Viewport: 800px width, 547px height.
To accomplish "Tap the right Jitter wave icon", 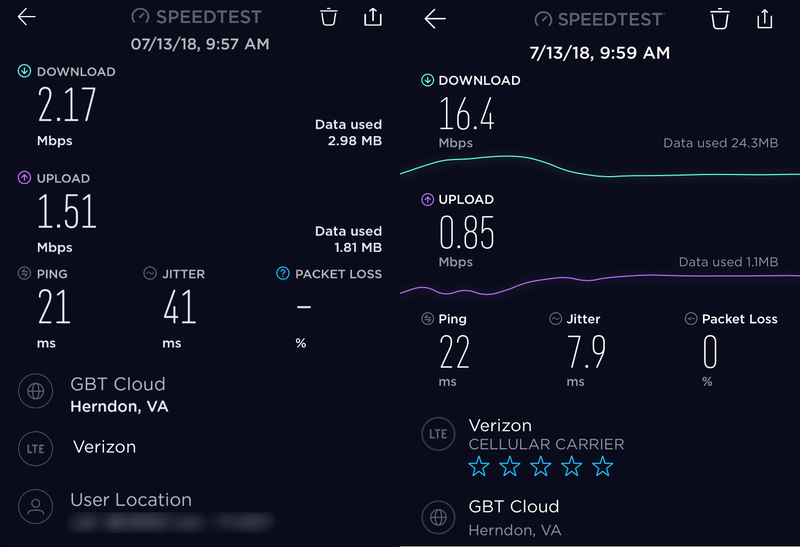I will pos(555,319).
